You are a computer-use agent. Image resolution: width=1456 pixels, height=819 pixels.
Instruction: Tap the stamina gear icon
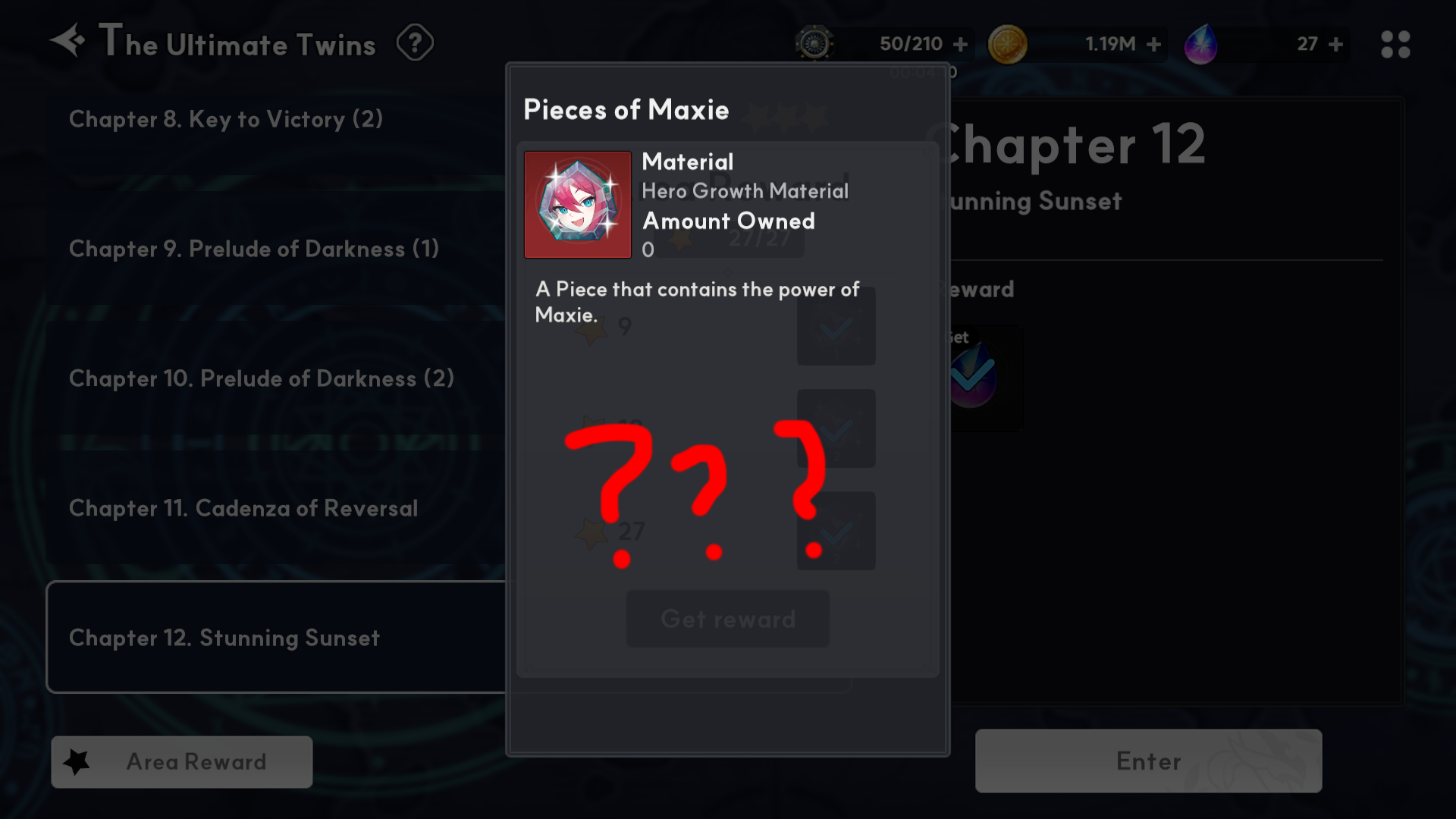click(x=814, y=43)
